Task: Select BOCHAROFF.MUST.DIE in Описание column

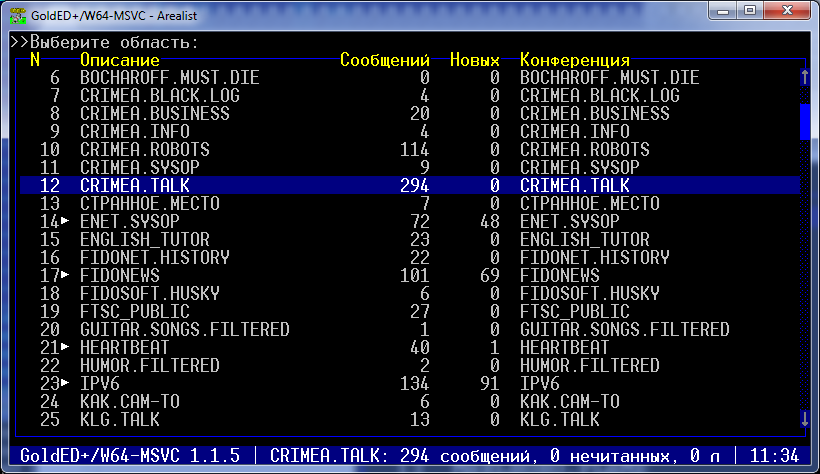Action: (169, 77)
